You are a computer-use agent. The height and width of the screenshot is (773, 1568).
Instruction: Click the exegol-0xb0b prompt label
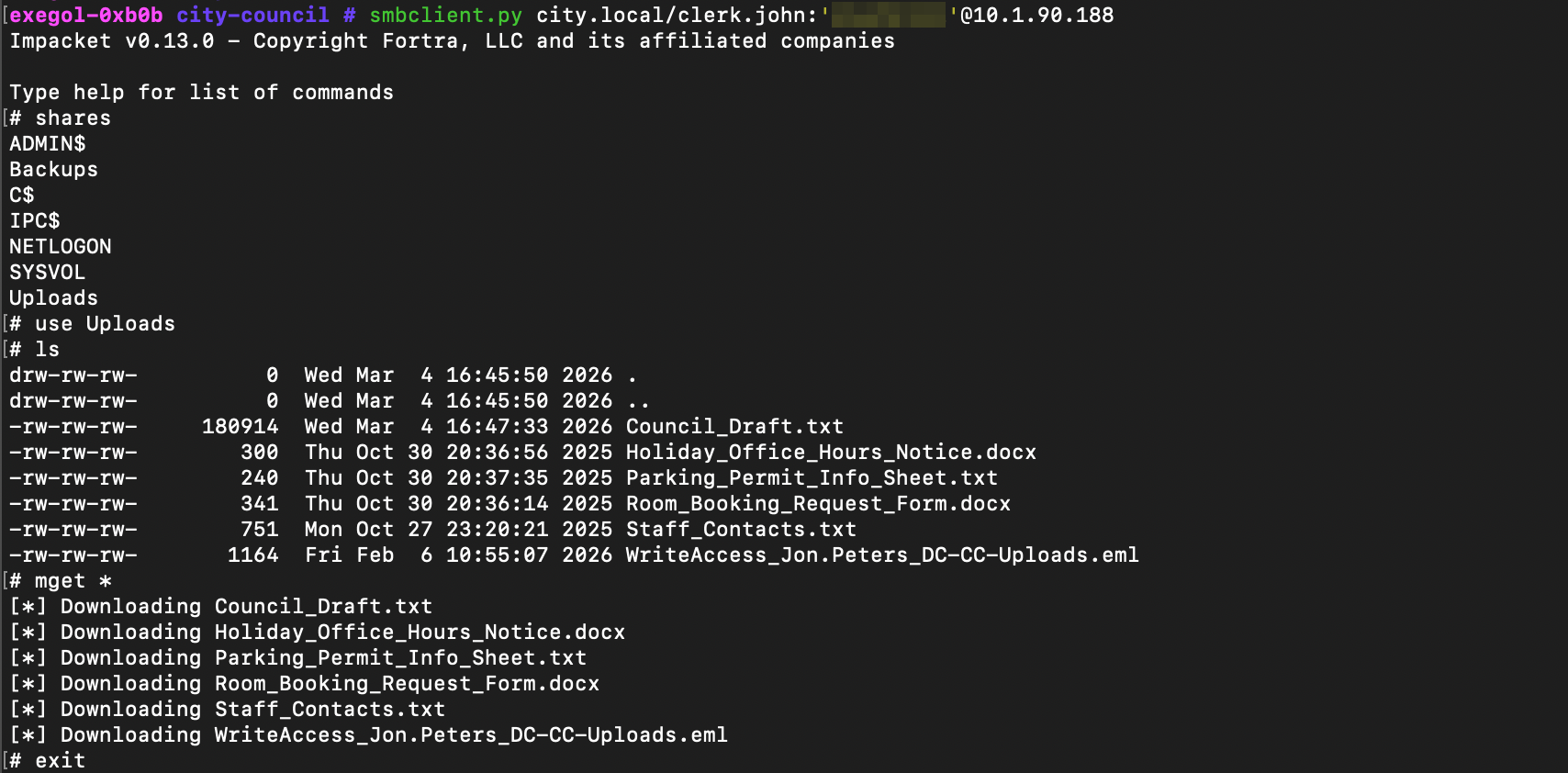[86, 16]
